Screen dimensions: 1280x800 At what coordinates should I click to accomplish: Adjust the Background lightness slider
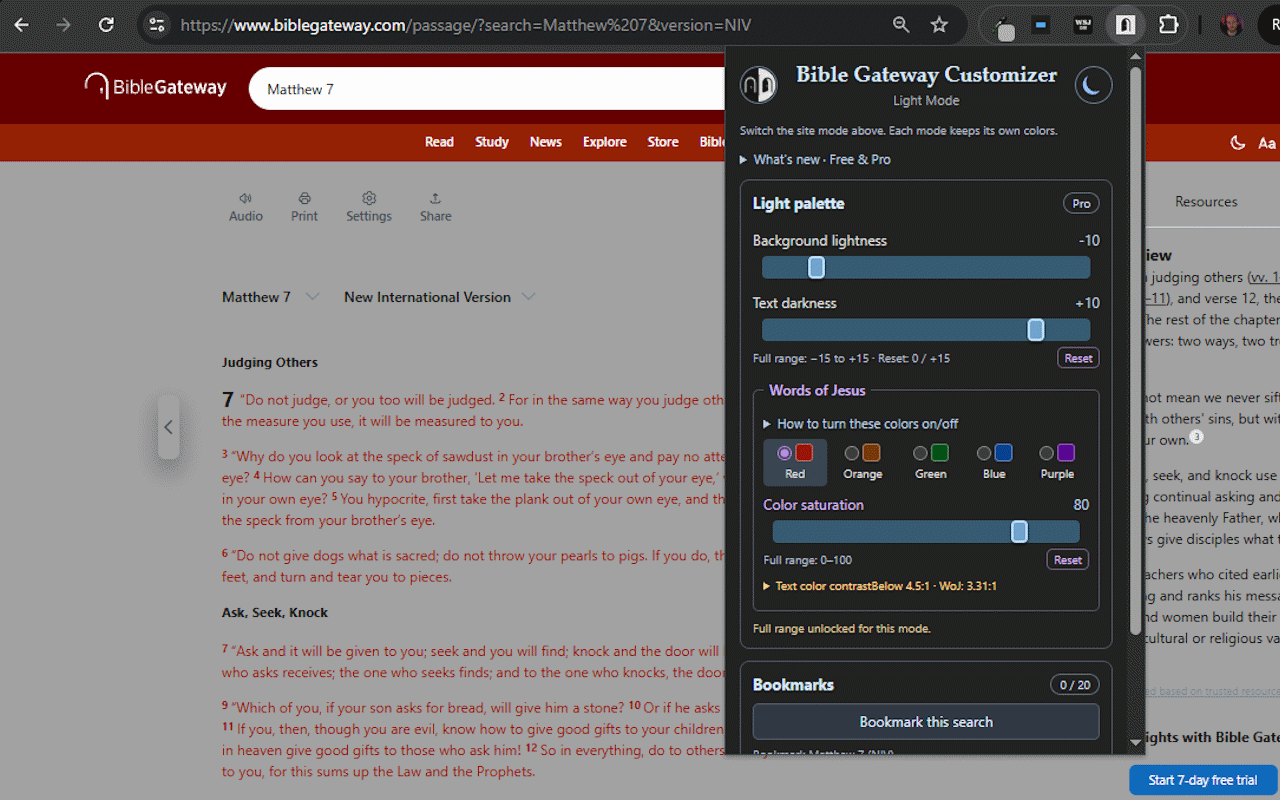pos(926,267)
